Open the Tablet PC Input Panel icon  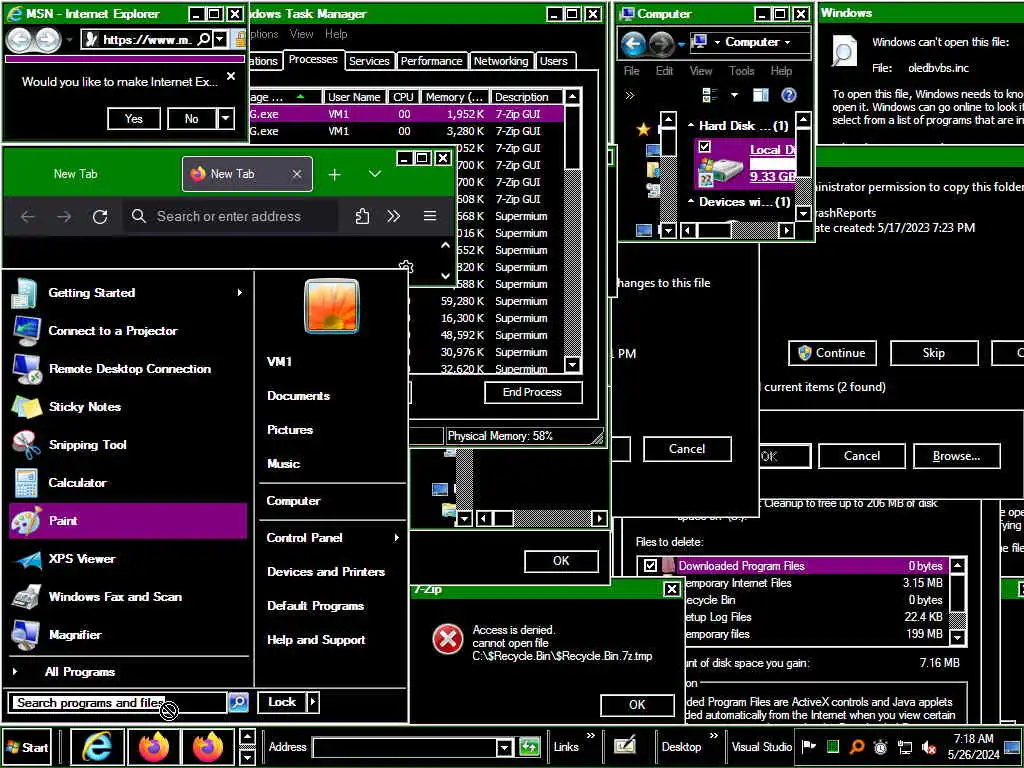625,746
